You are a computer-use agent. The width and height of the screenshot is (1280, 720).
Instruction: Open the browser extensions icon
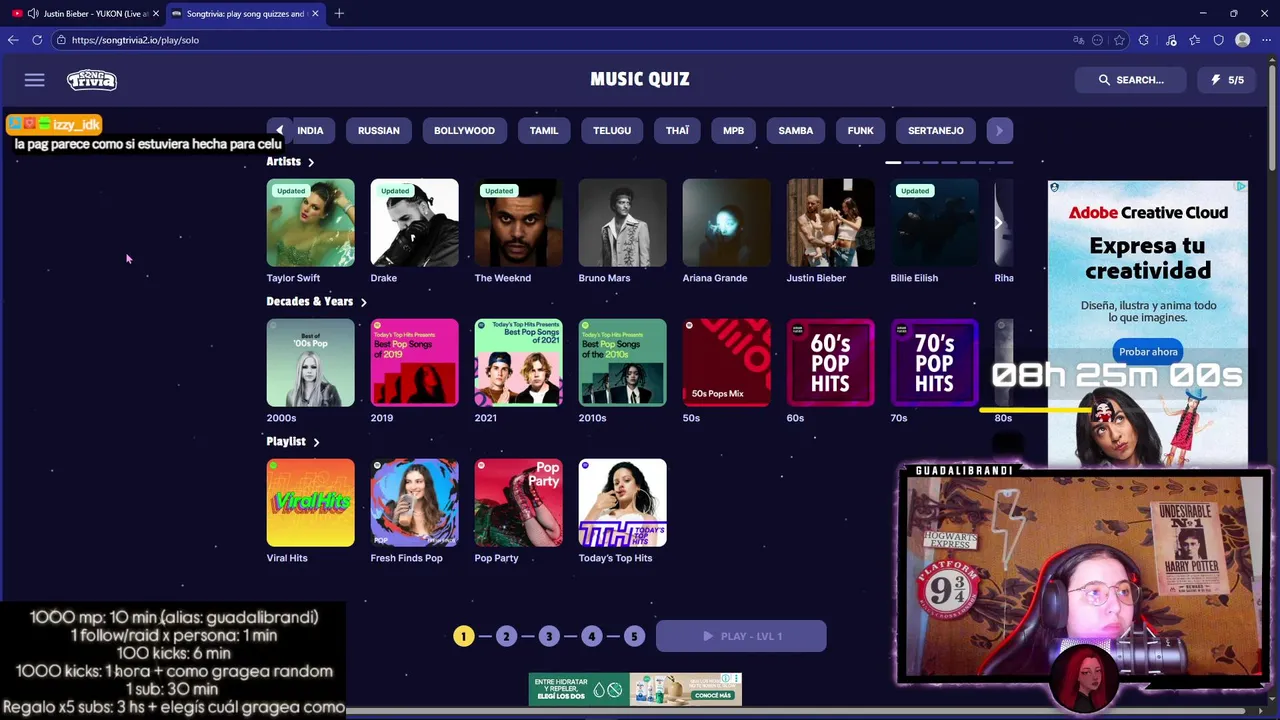[x=1146, y=40]
